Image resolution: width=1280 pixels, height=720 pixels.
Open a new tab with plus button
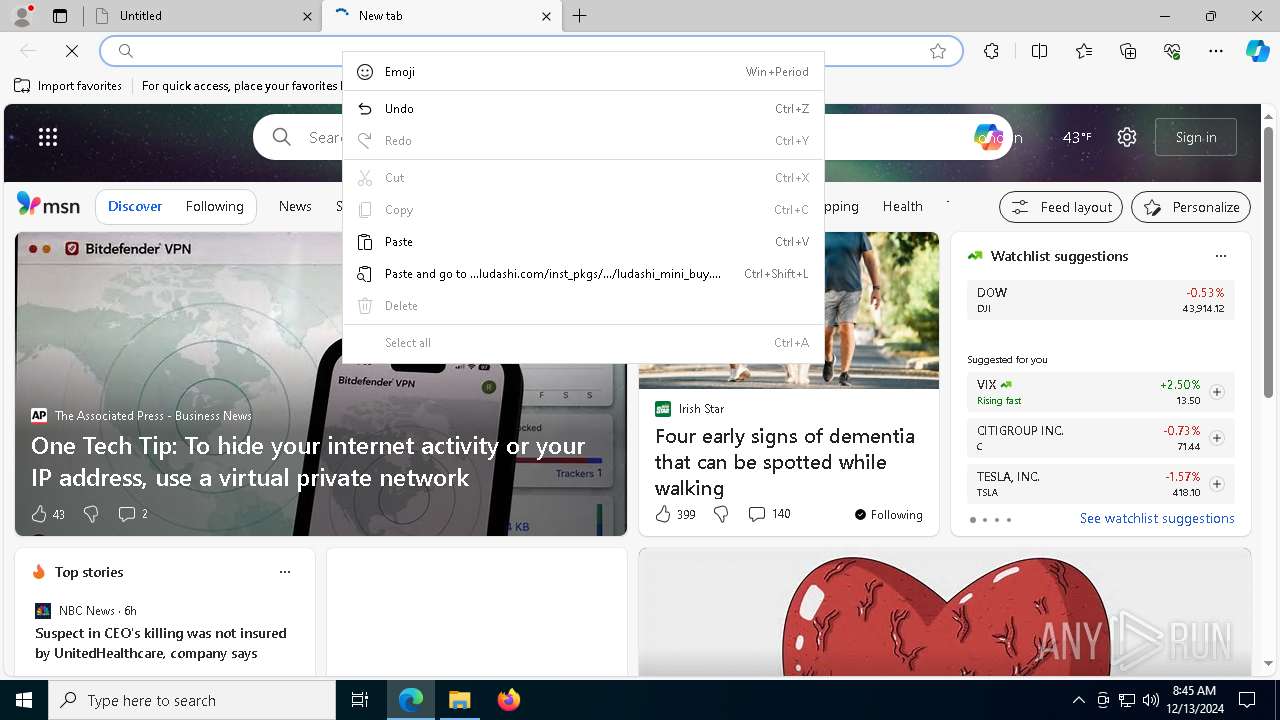[x=580, y=16]
